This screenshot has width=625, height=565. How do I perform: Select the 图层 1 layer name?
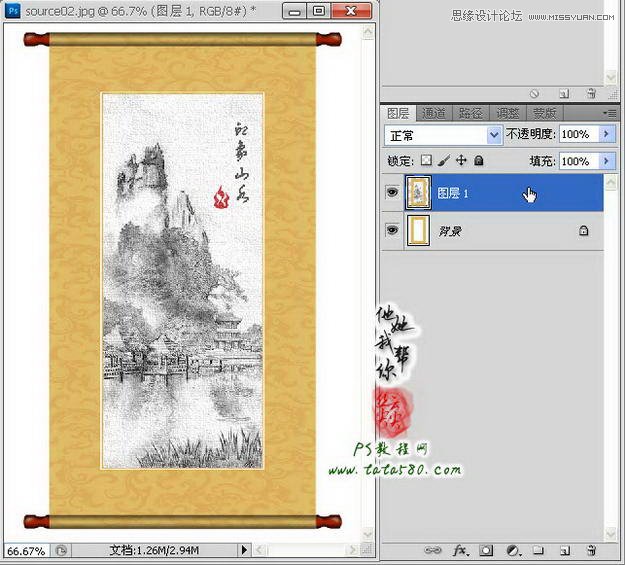452,193
